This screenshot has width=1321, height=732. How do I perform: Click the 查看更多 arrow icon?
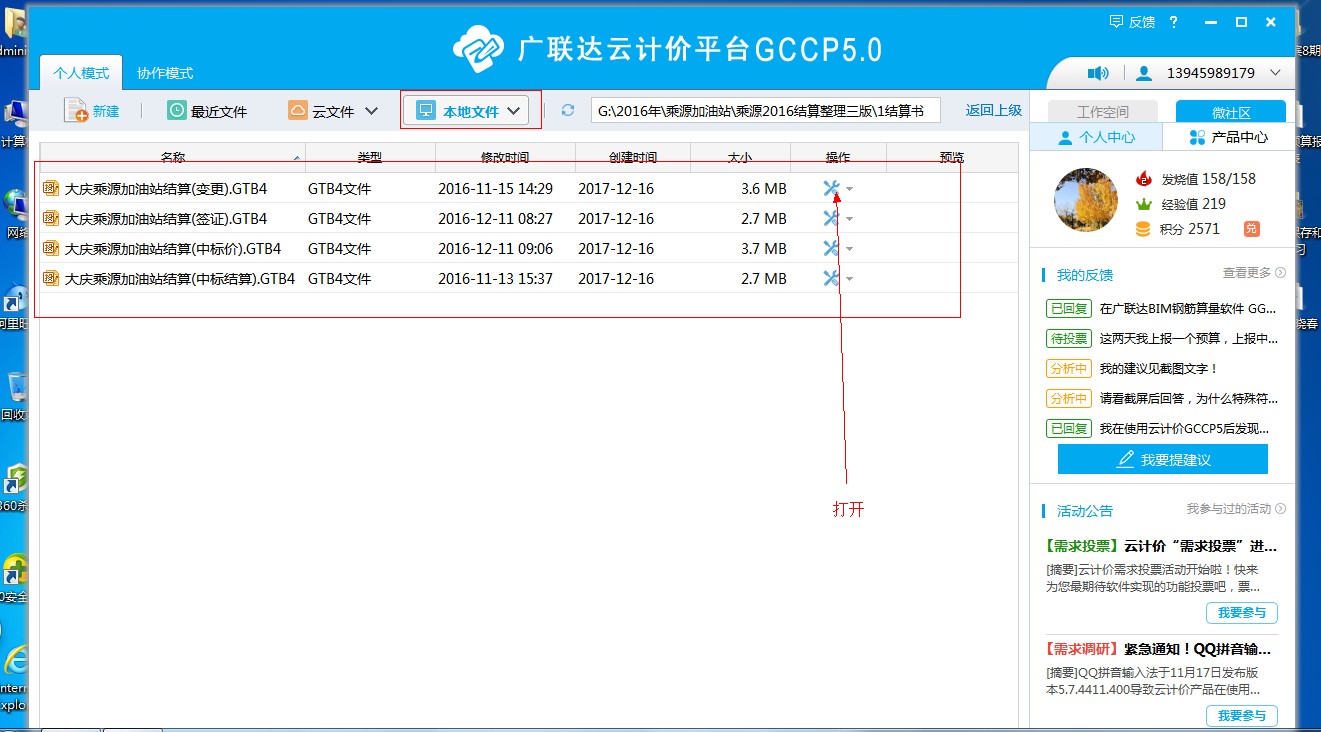1281,272
